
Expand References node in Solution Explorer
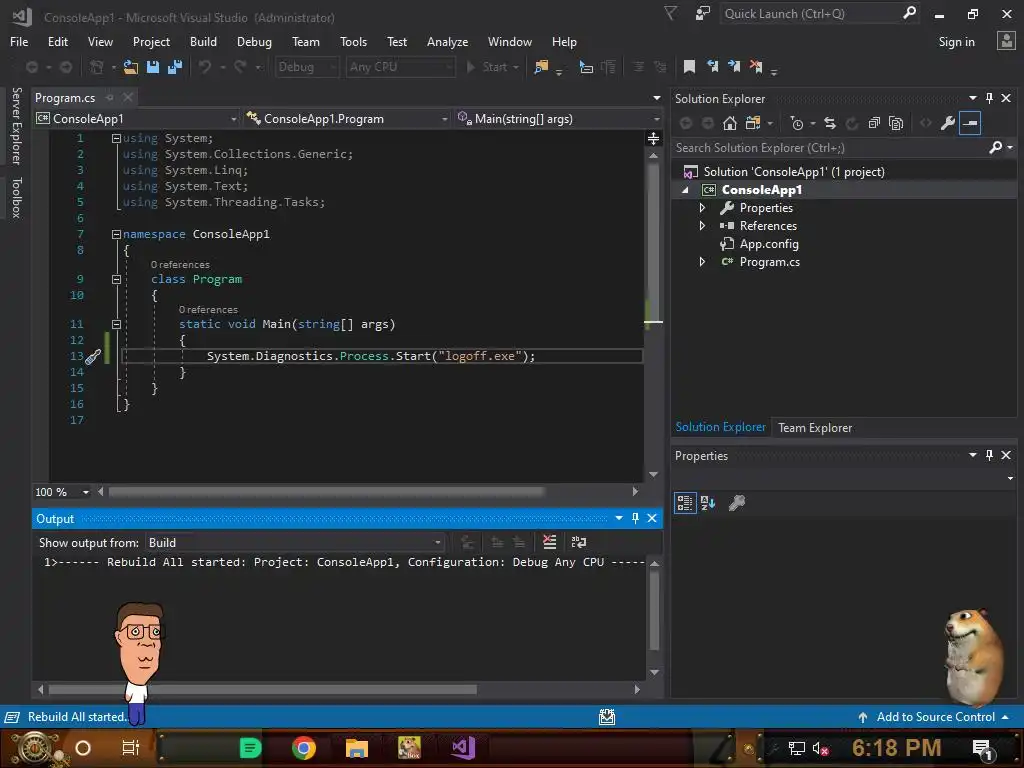pyautogui.click(x=703, y=226)
